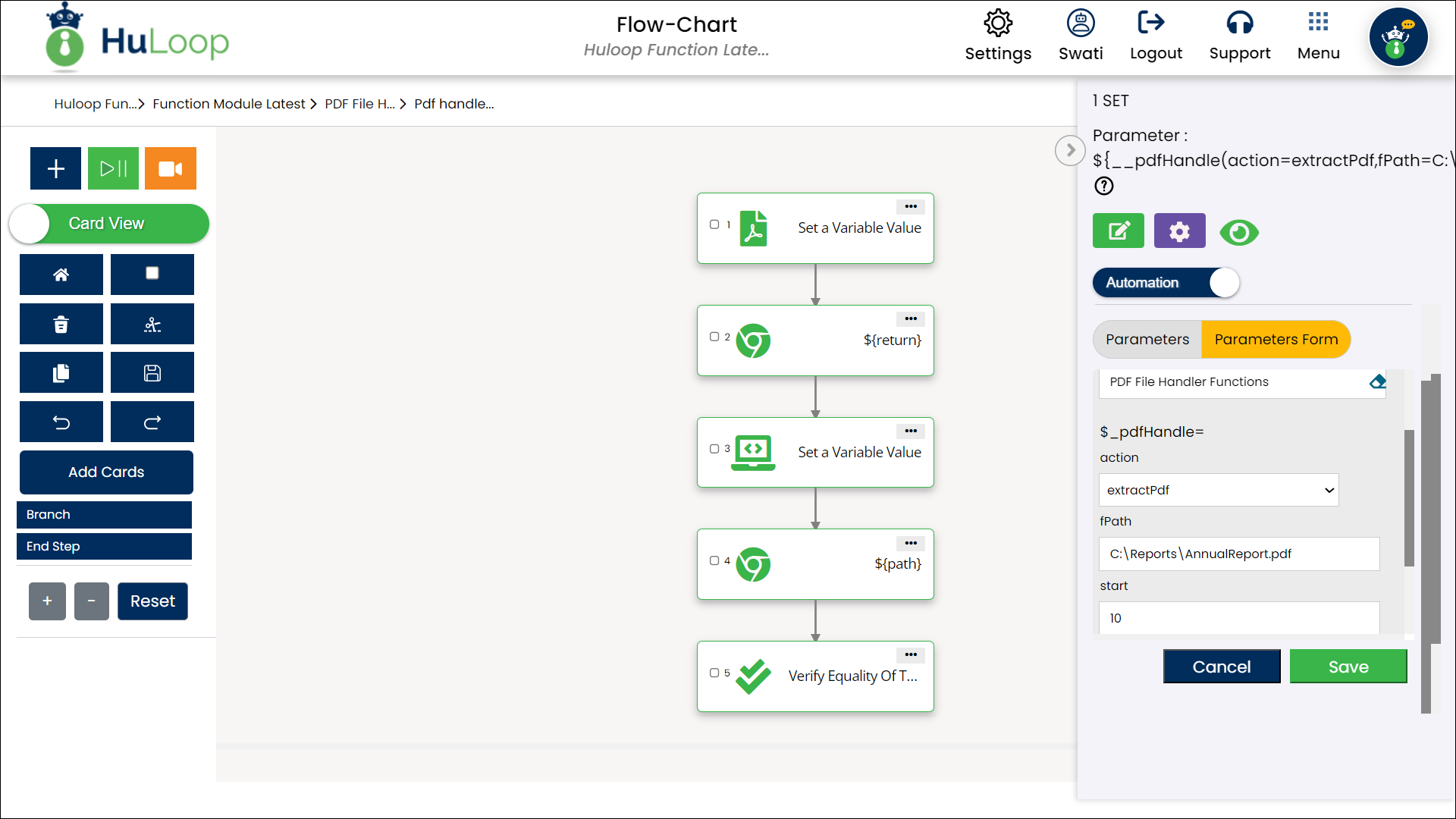Click the copy documents icon button
The image size is (1456, 819).
61,373
